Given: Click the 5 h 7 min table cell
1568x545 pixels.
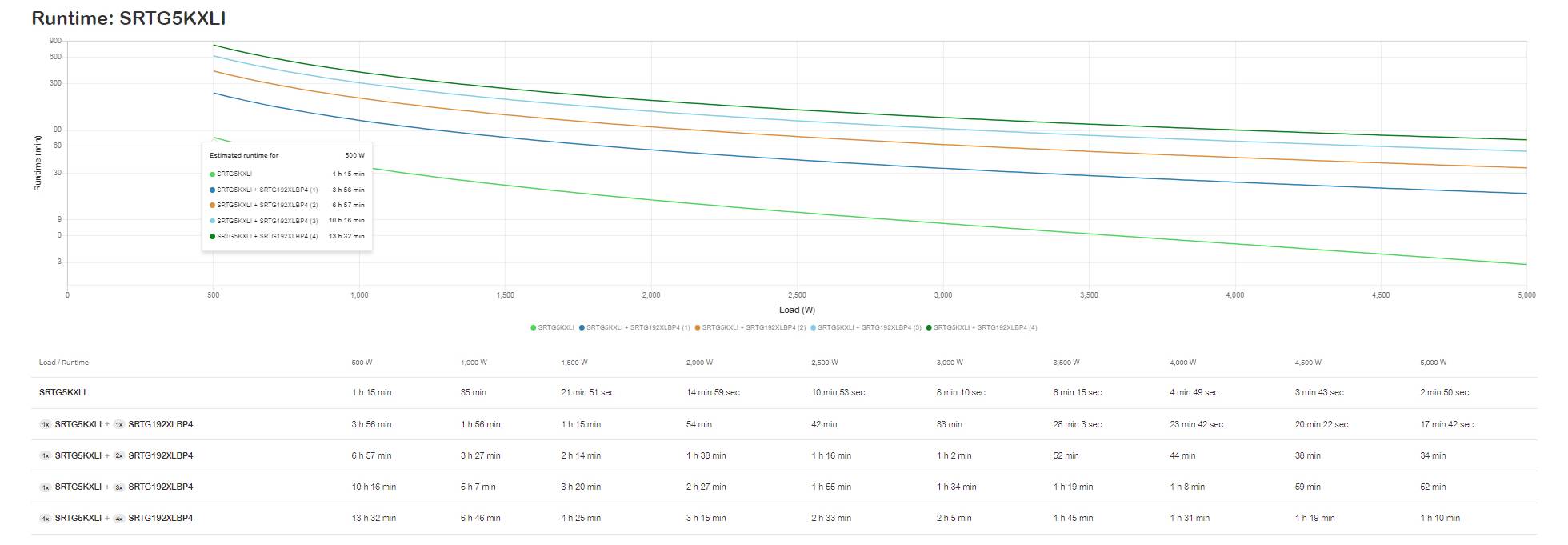Looking at the screenshot, I should [x=478, y=487].
